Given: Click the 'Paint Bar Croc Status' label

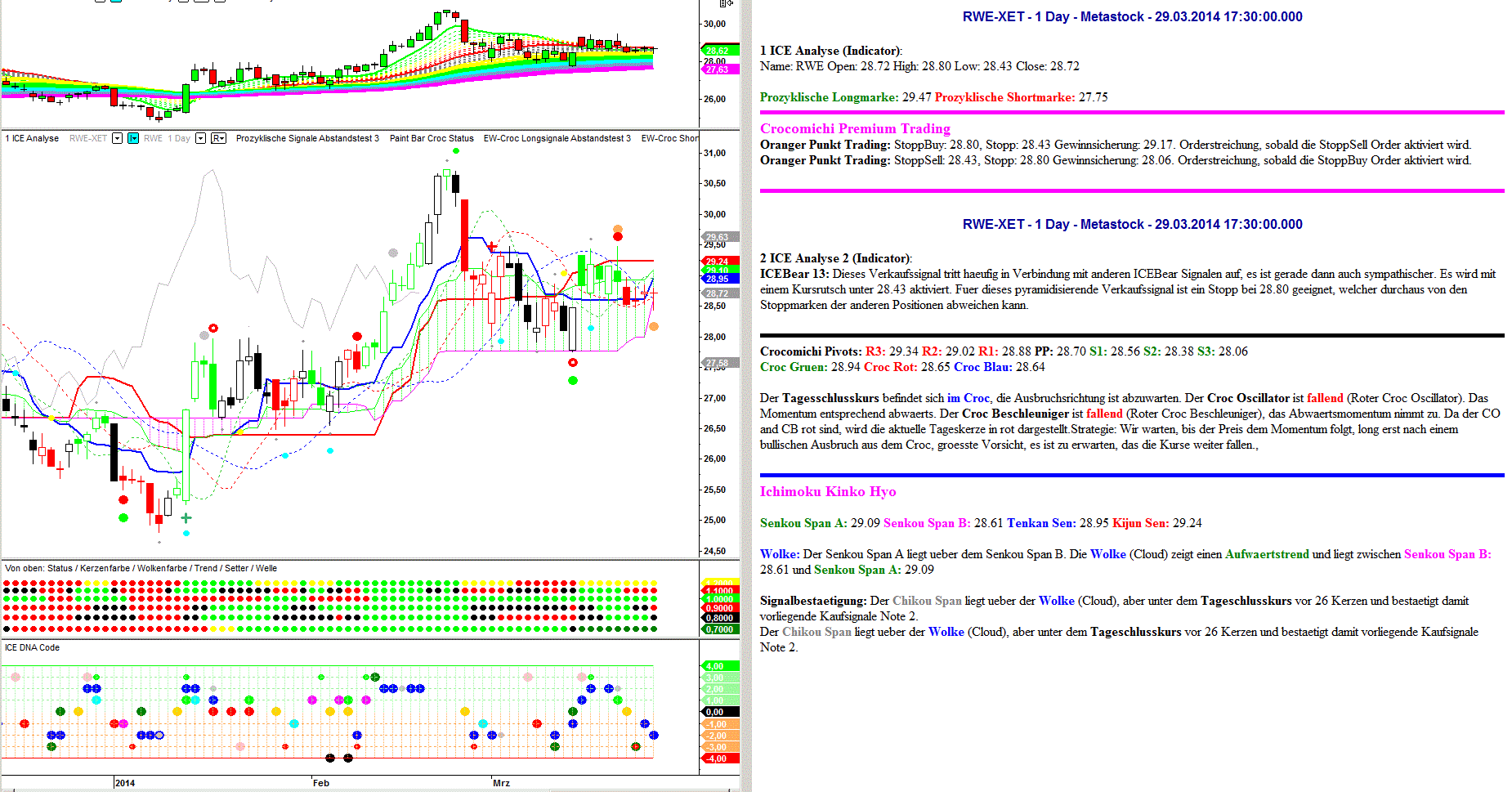Looking at the screenshot, I should (432, 138).
